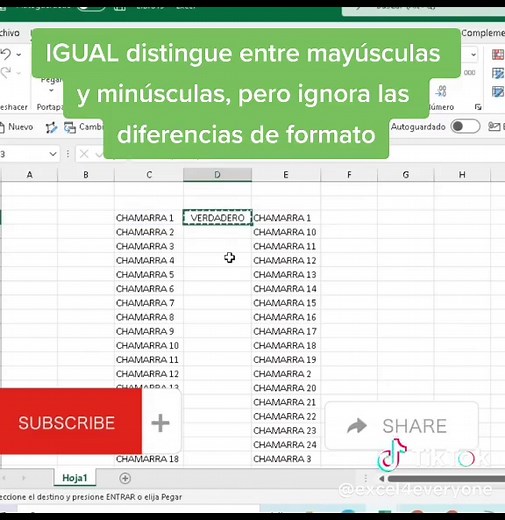Select column H header
The width and height of the screenshot is (505, 520).
click(462, 175)
